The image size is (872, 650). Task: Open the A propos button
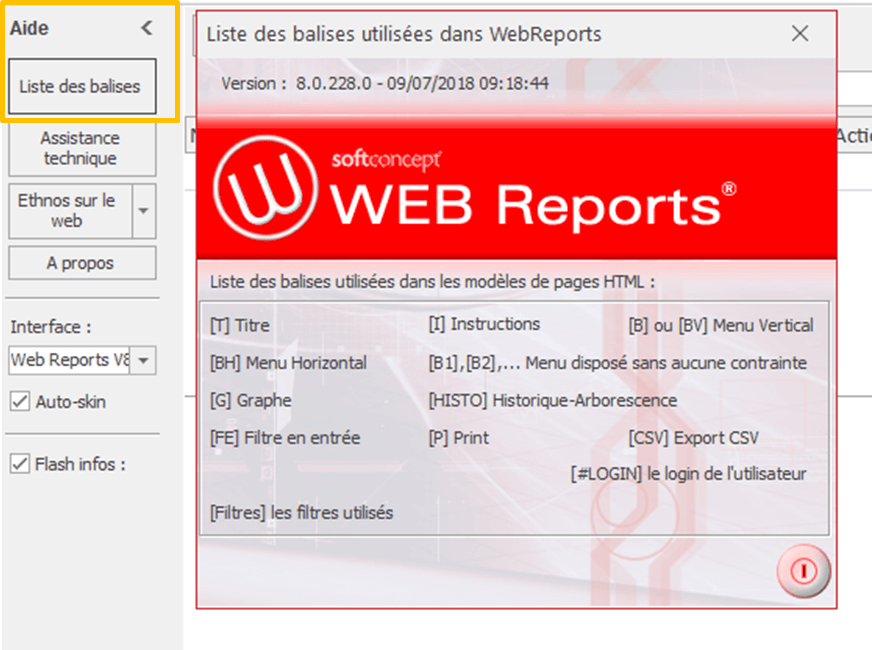pos(82,263)
